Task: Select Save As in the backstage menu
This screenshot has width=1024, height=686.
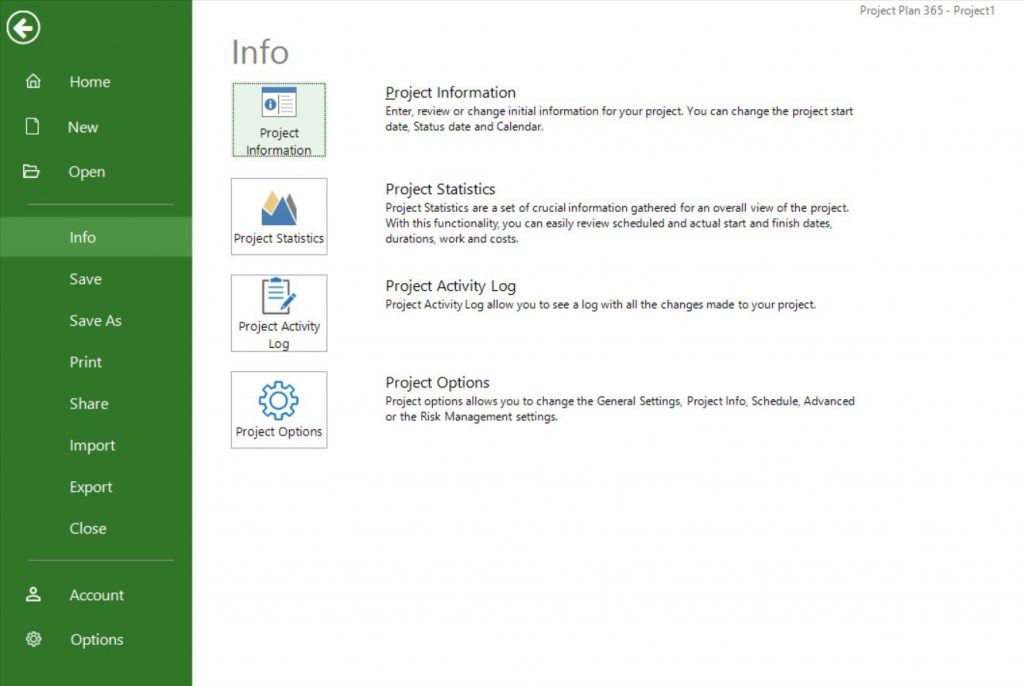Action: pos(95,321)
